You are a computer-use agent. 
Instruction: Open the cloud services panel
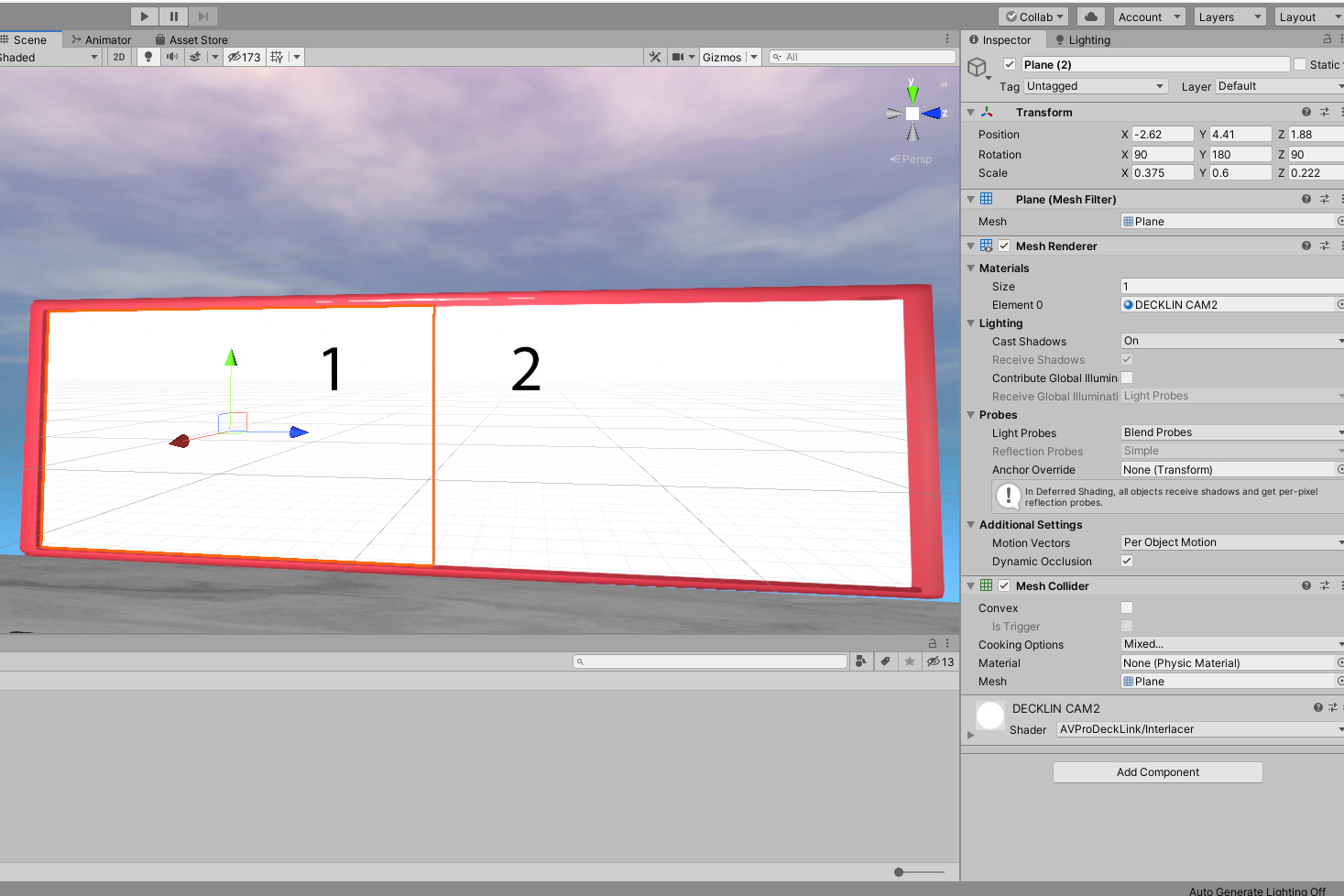1091,16
